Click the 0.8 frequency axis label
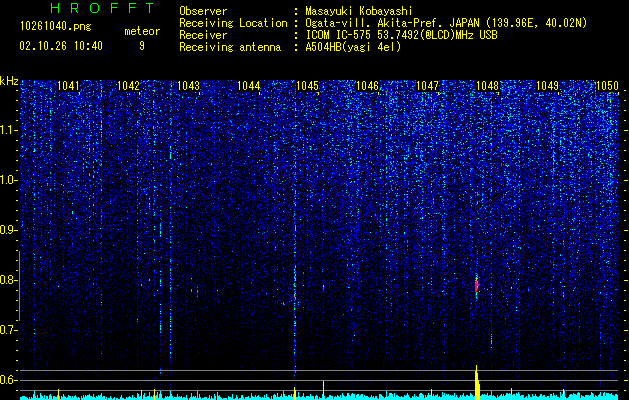 click(x=8, y=280)
